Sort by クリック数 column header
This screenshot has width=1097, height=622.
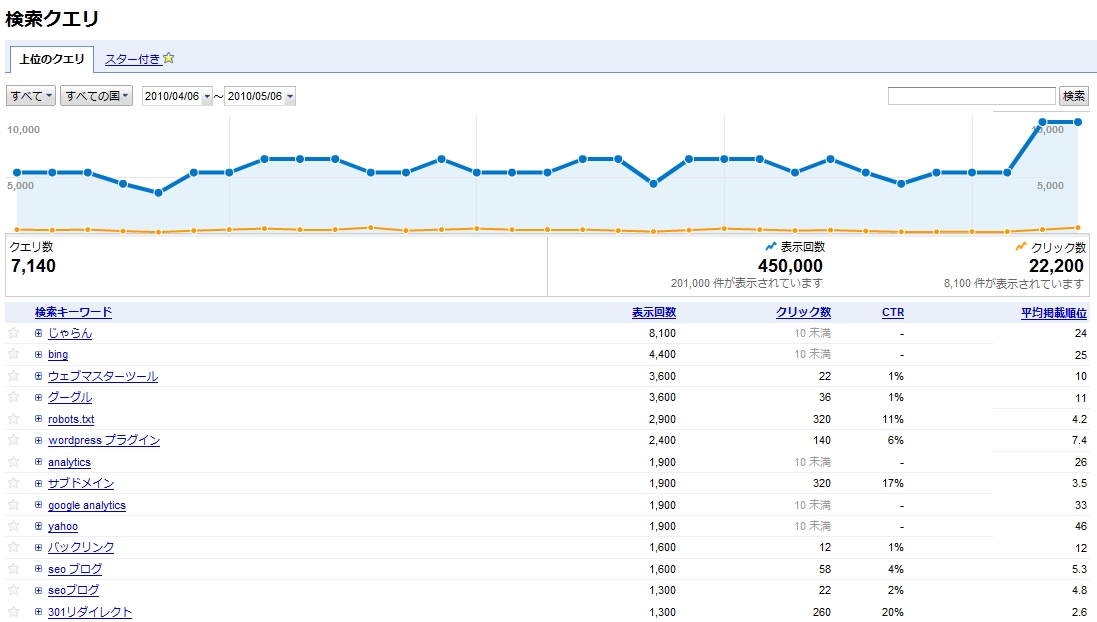(x=803, y=312)
